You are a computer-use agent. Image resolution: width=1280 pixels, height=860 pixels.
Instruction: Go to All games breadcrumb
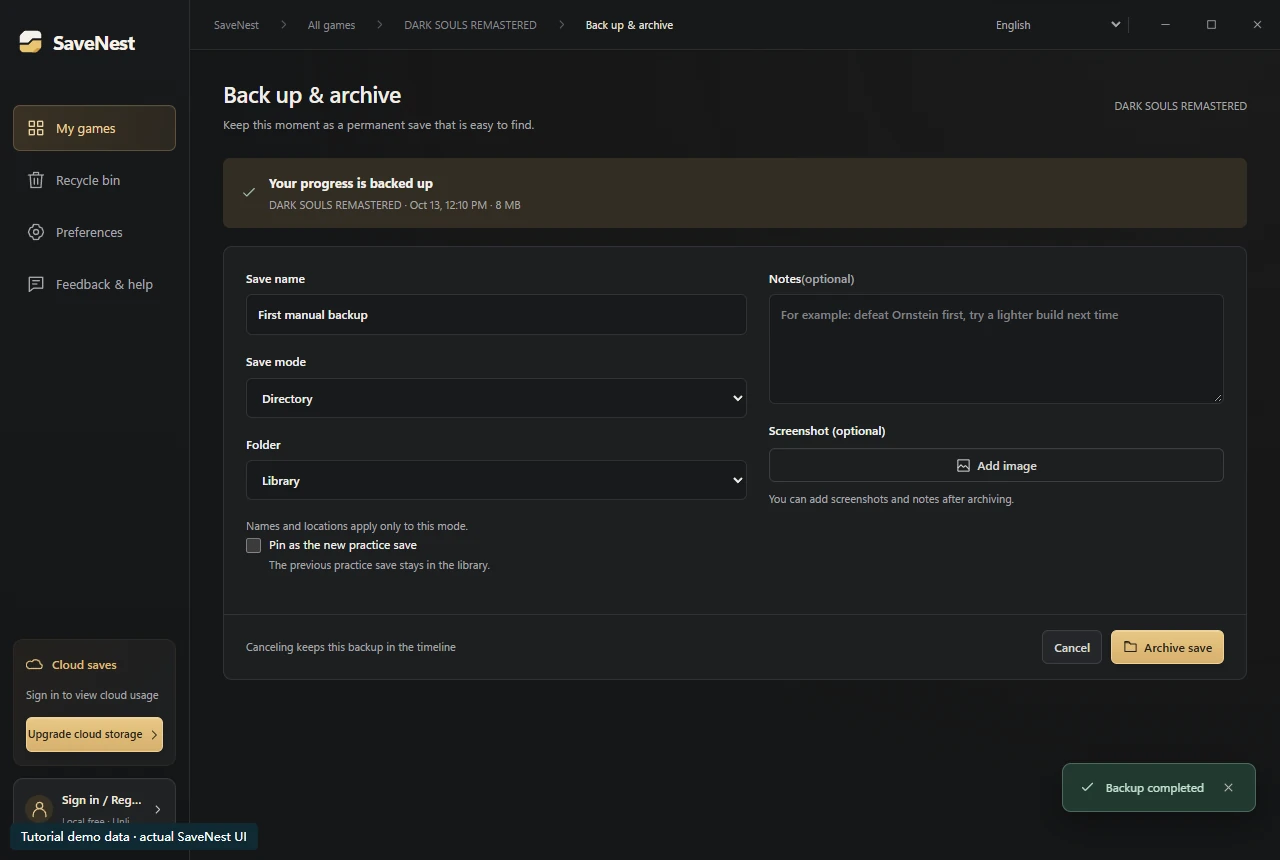pos(331,25)
